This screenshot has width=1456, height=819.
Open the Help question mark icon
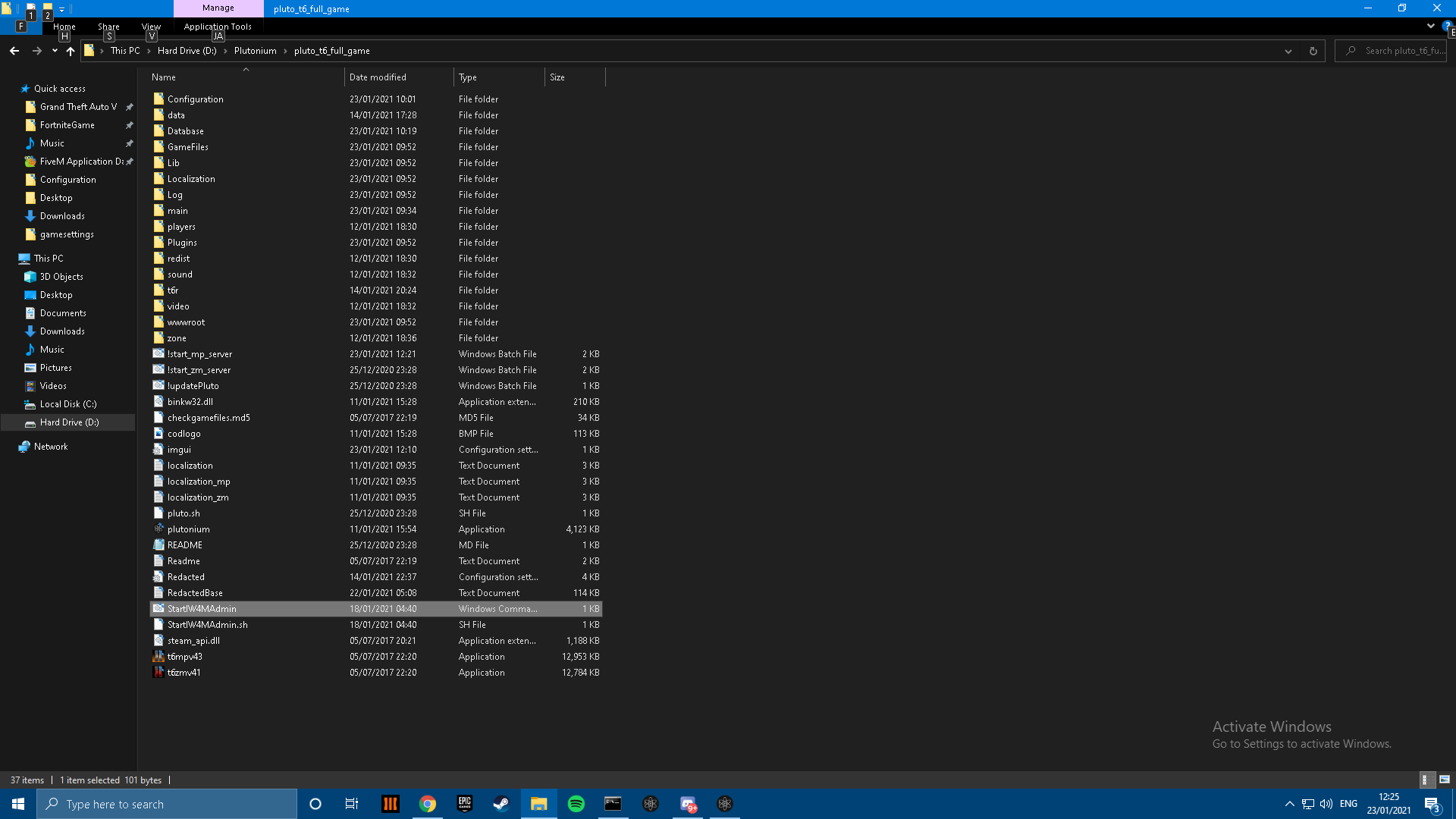[x=1447, y=26]
